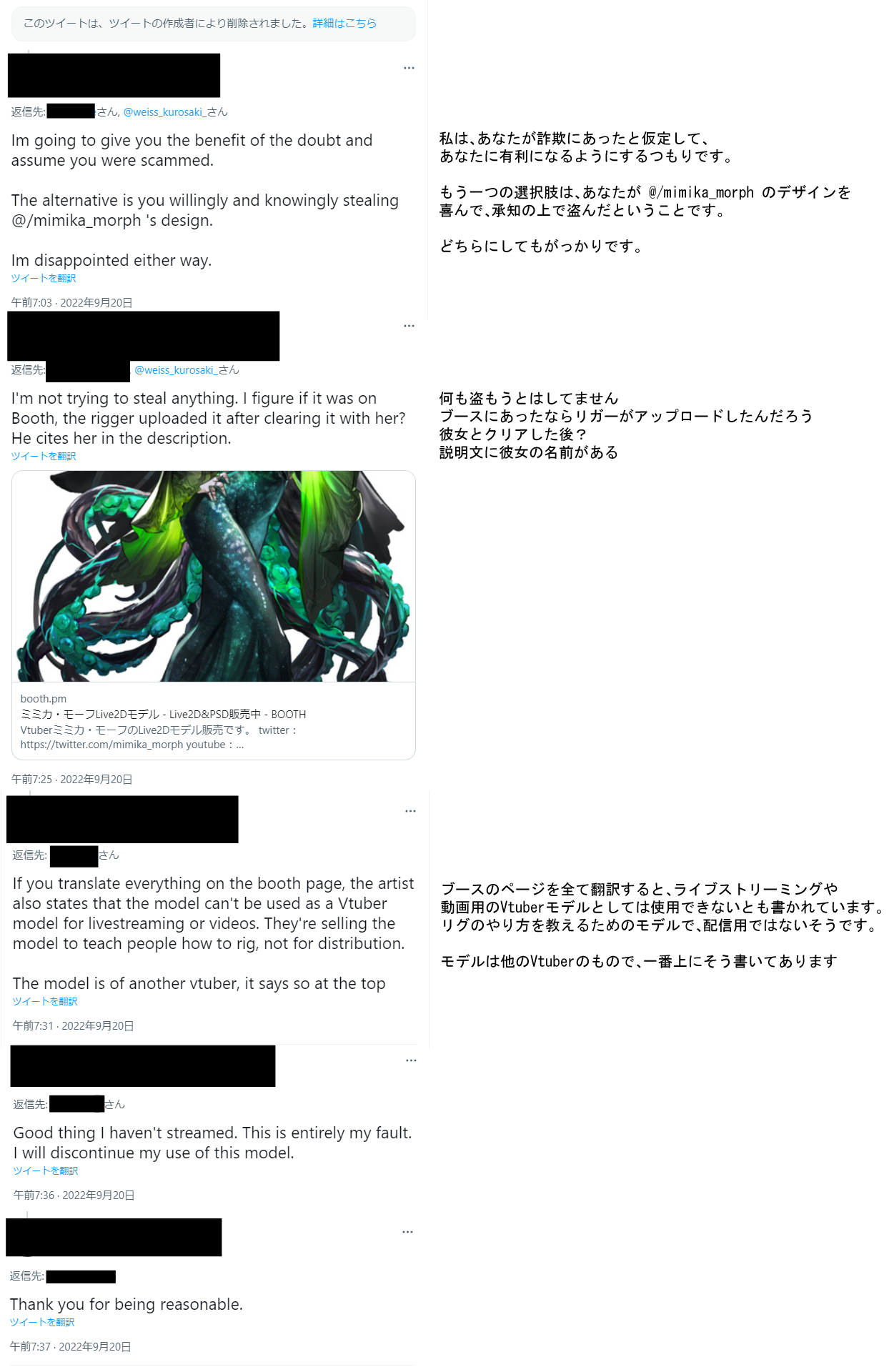The image size is (889, 1372).
Task: Click the 午前7:25 · 2022年9月20日 timestamp
Action: click(x=72, y=780)
